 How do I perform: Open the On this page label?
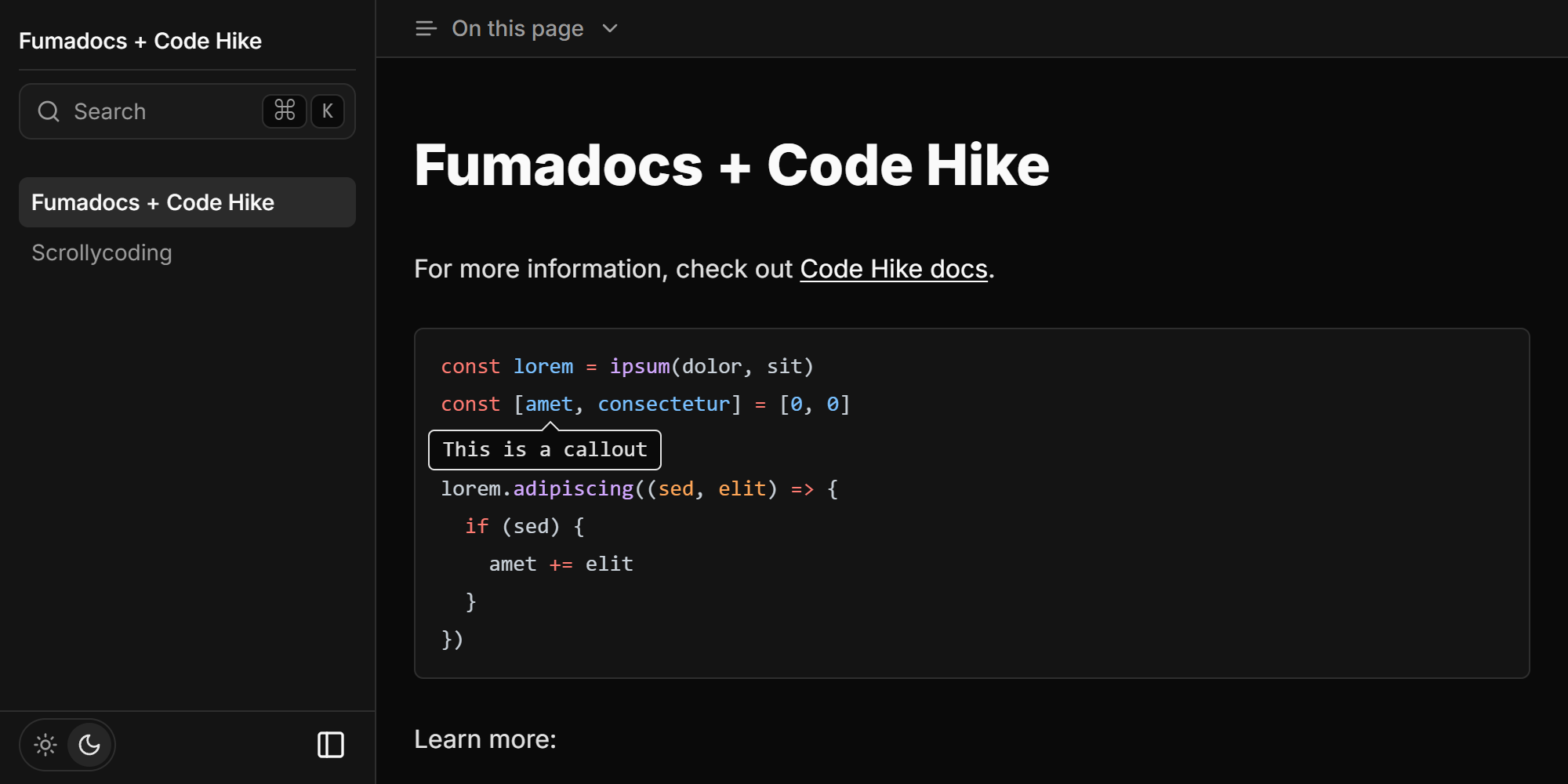click(x=517, y=29)
